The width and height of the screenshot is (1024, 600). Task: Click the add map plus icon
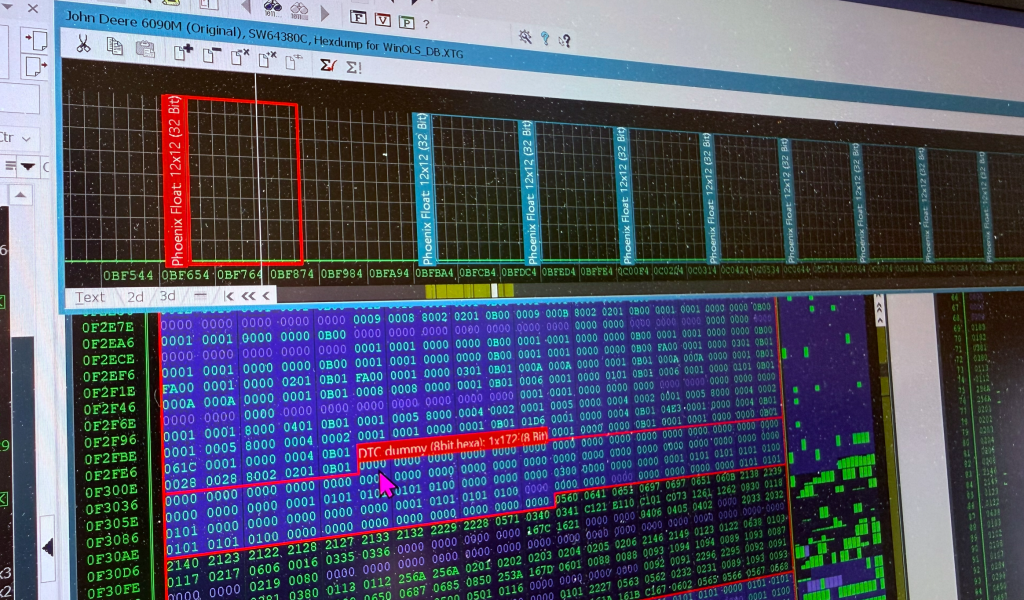pyautogui.click(x=183, y=53)
